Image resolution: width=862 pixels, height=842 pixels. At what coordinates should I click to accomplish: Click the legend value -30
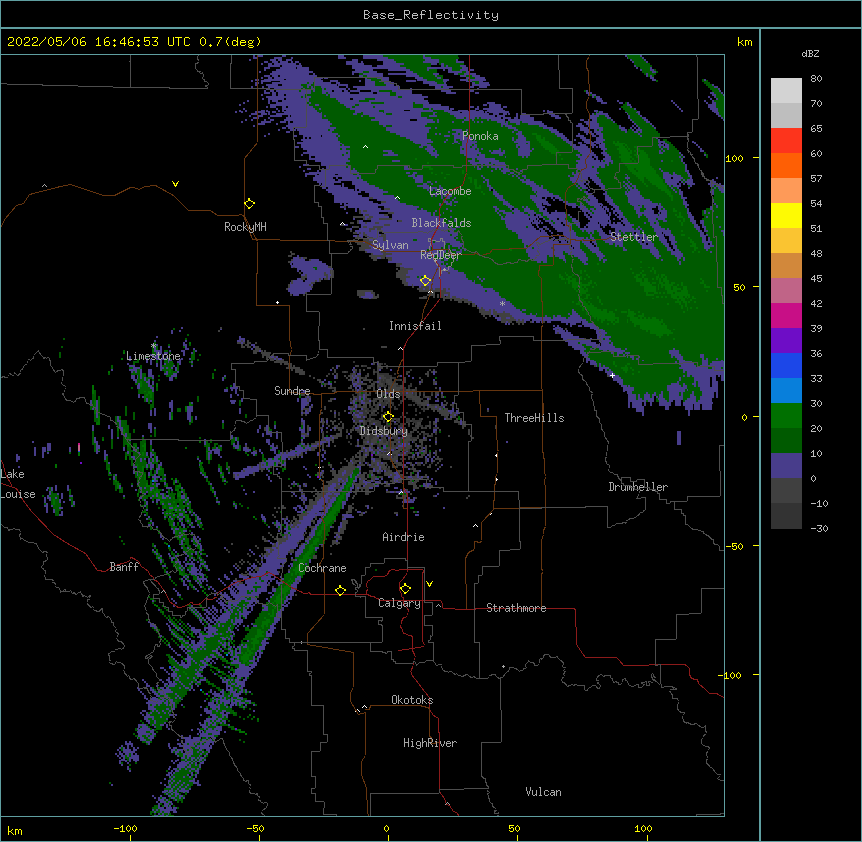click(819, 528)
